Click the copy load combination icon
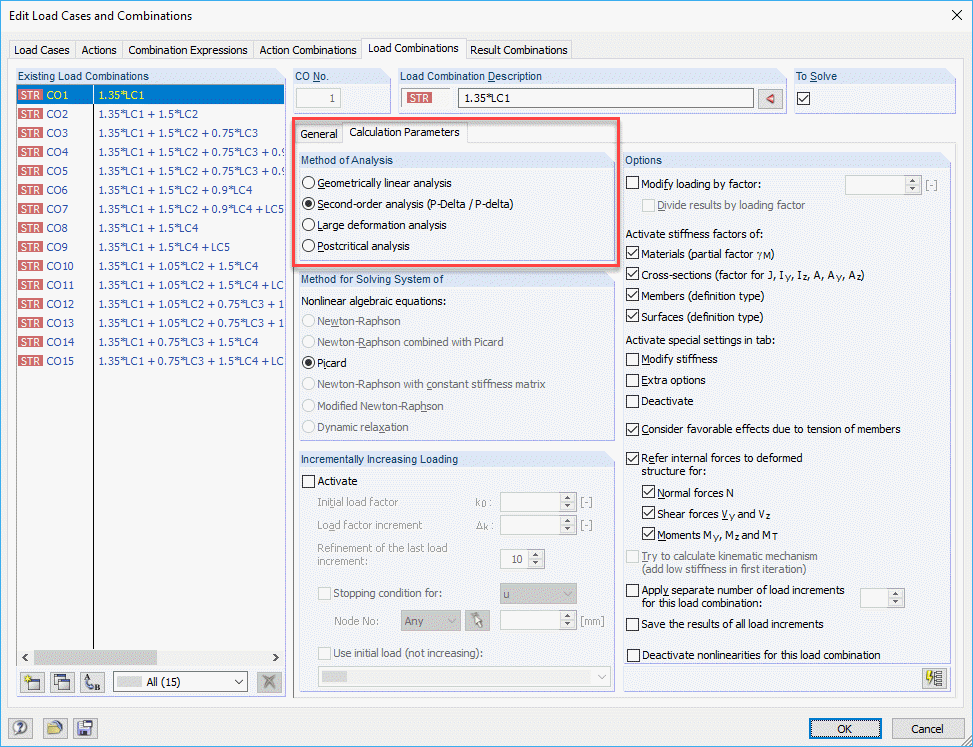Viewport: 973px width, 747px height. click(x=61, y=682)
